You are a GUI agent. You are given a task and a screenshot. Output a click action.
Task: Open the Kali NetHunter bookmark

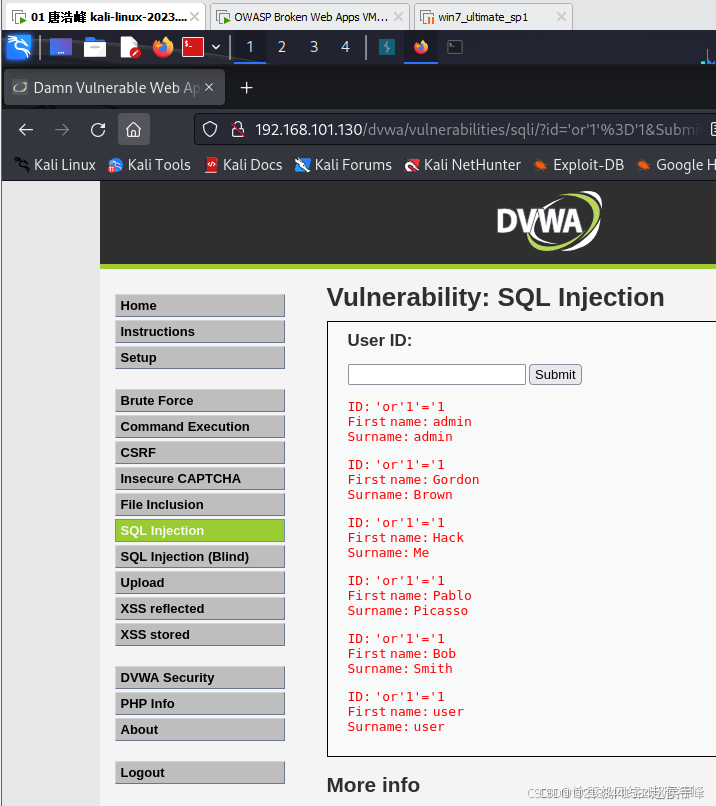coord(462,165)
